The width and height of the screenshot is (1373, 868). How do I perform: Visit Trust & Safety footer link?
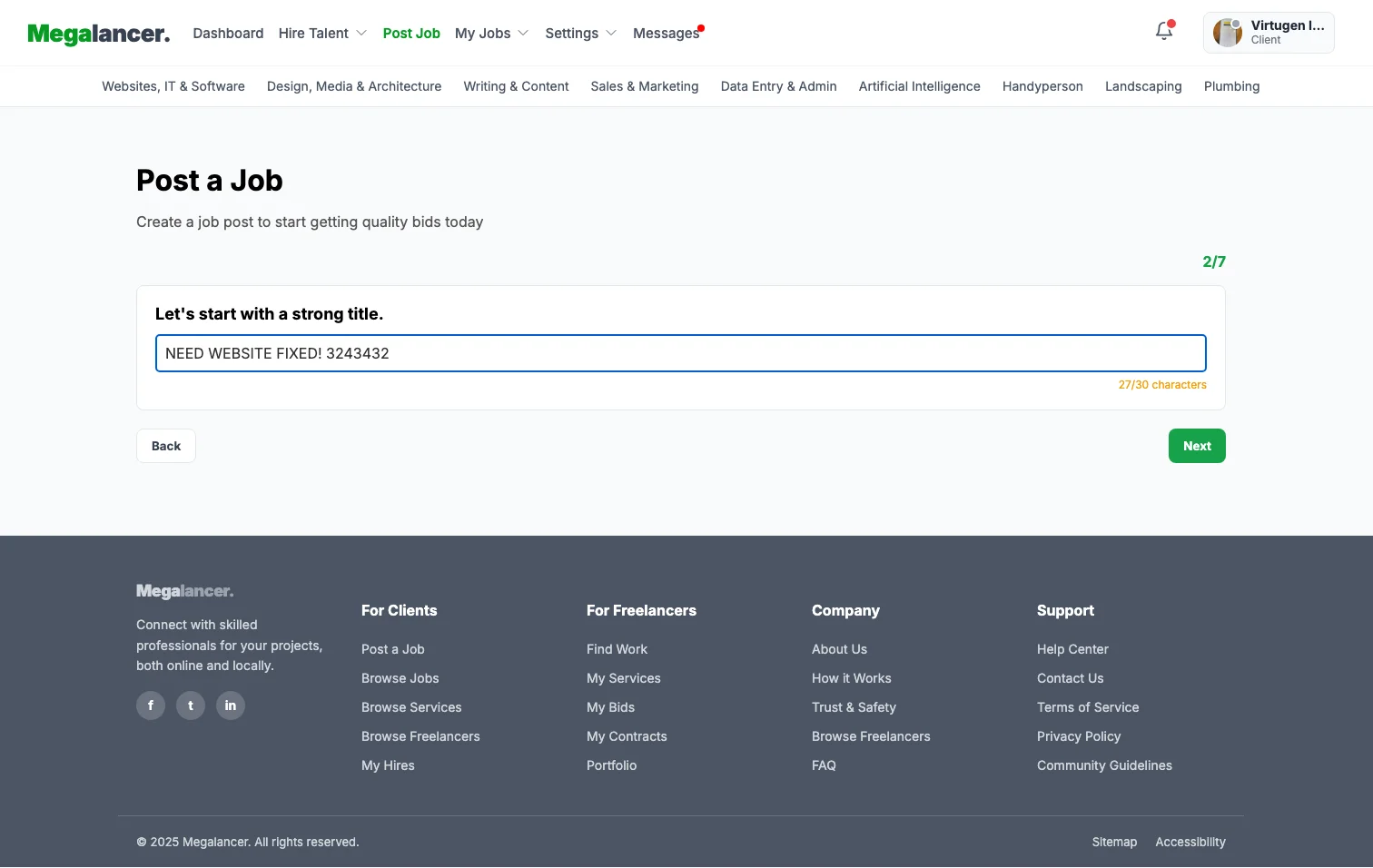pyautogui.click(x=854, y=707)
